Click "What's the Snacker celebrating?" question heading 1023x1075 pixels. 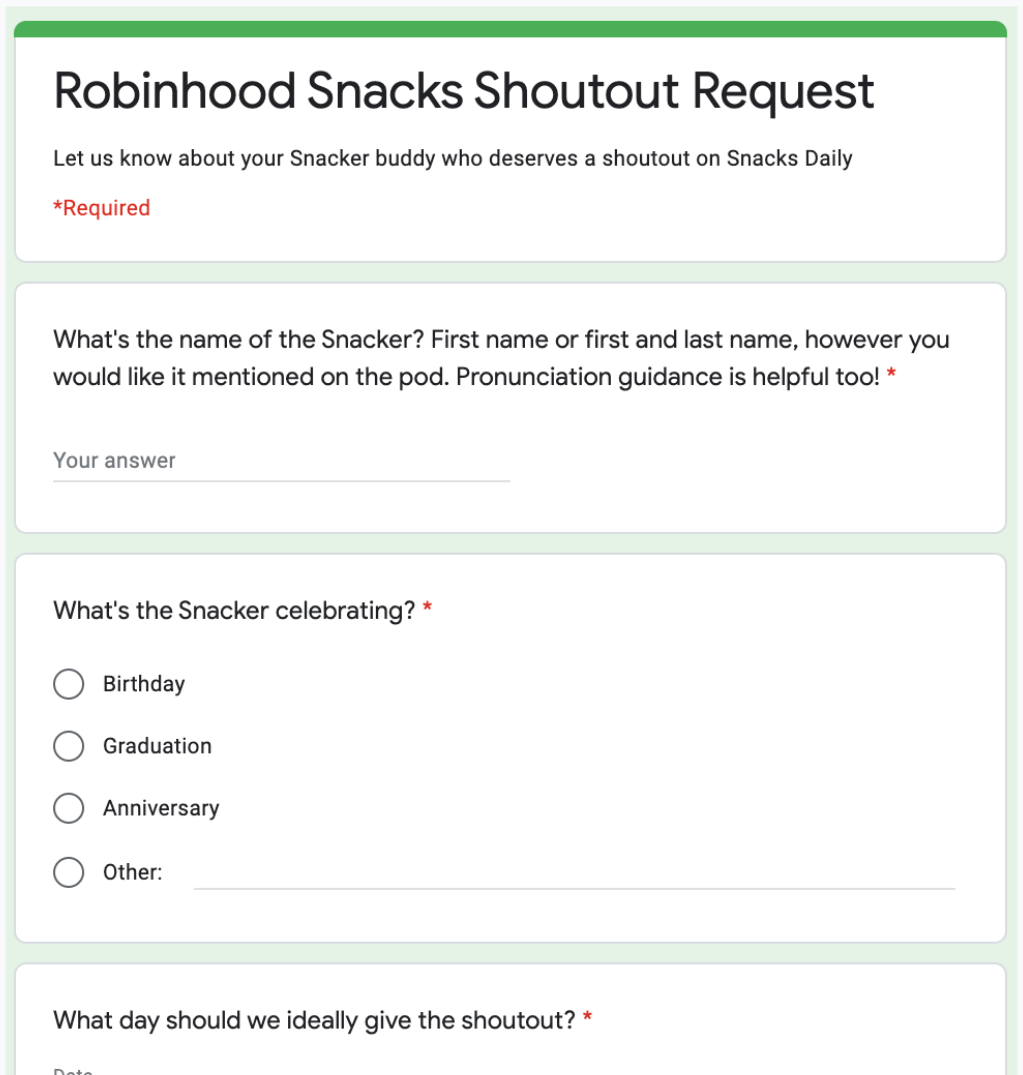[234, 610]
